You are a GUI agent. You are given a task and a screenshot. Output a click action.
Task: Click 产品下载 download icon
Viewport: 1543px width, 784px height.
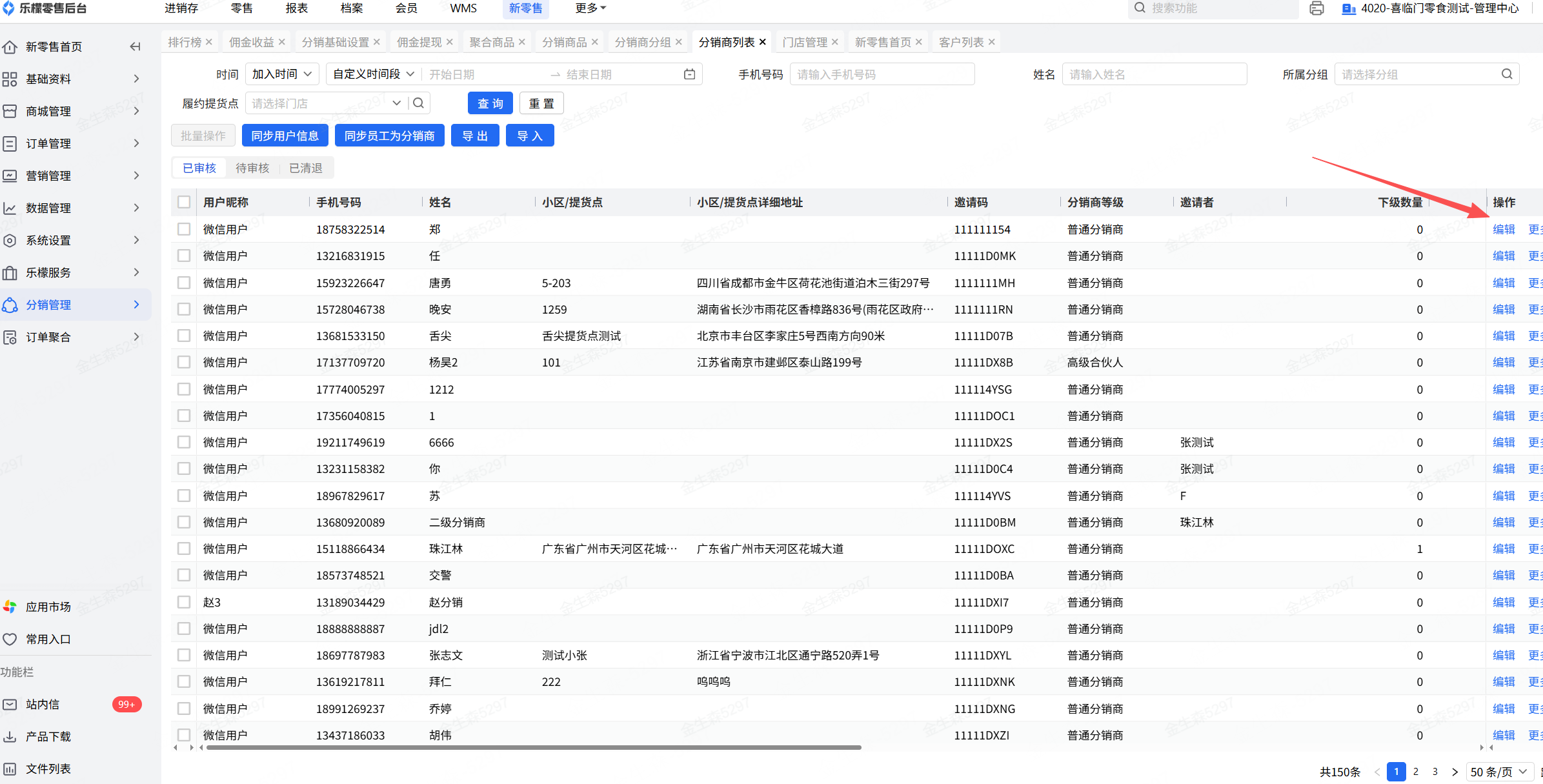(10, 736)
